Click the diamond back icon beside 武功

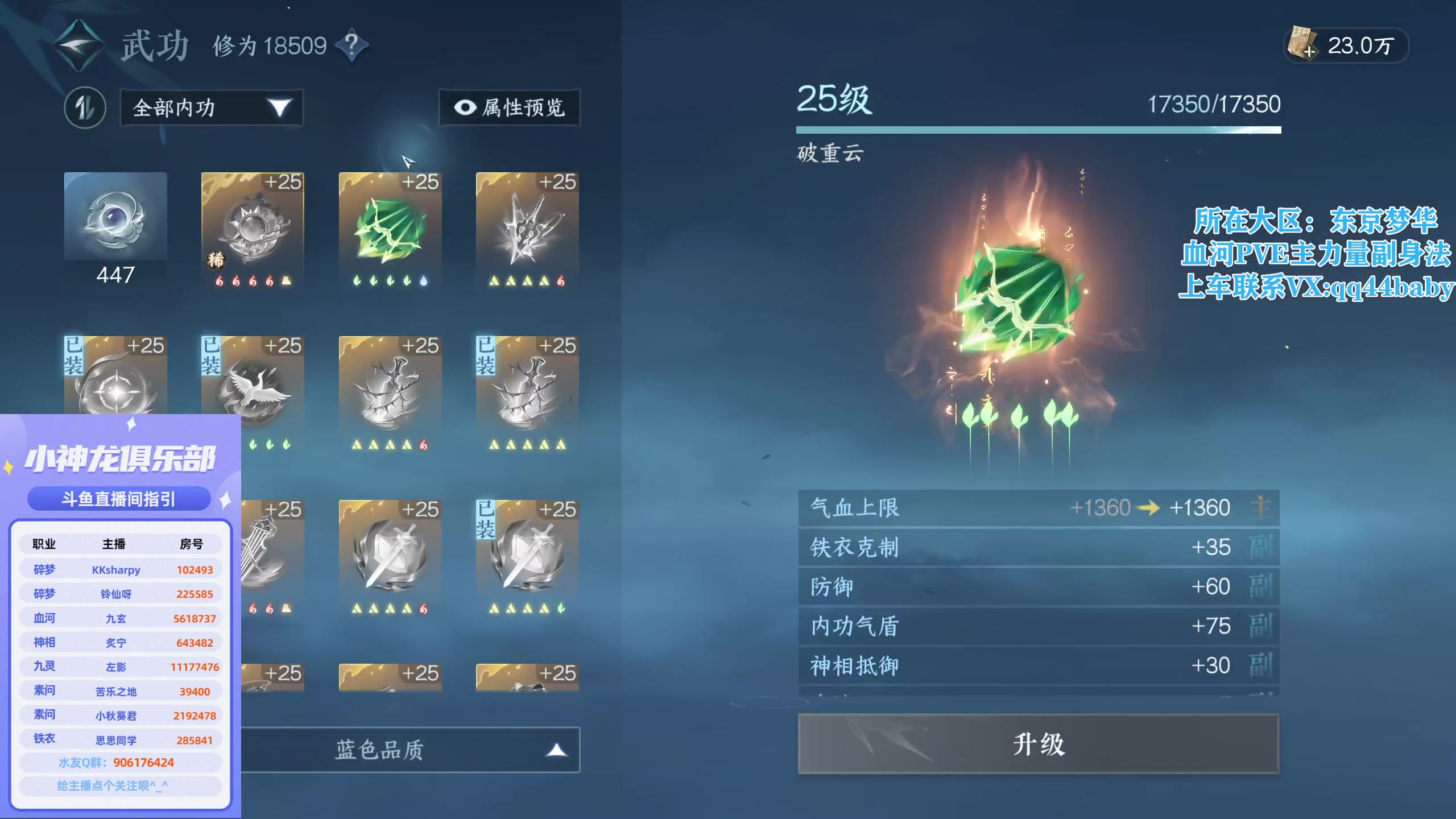(80, 45)
